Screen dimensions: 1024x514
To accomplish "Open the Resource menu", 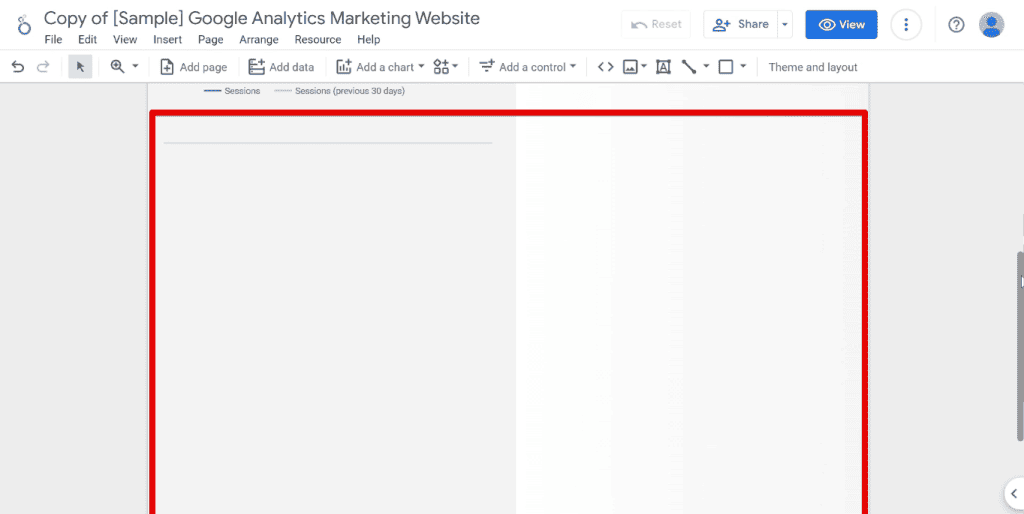I will (318, 39).
